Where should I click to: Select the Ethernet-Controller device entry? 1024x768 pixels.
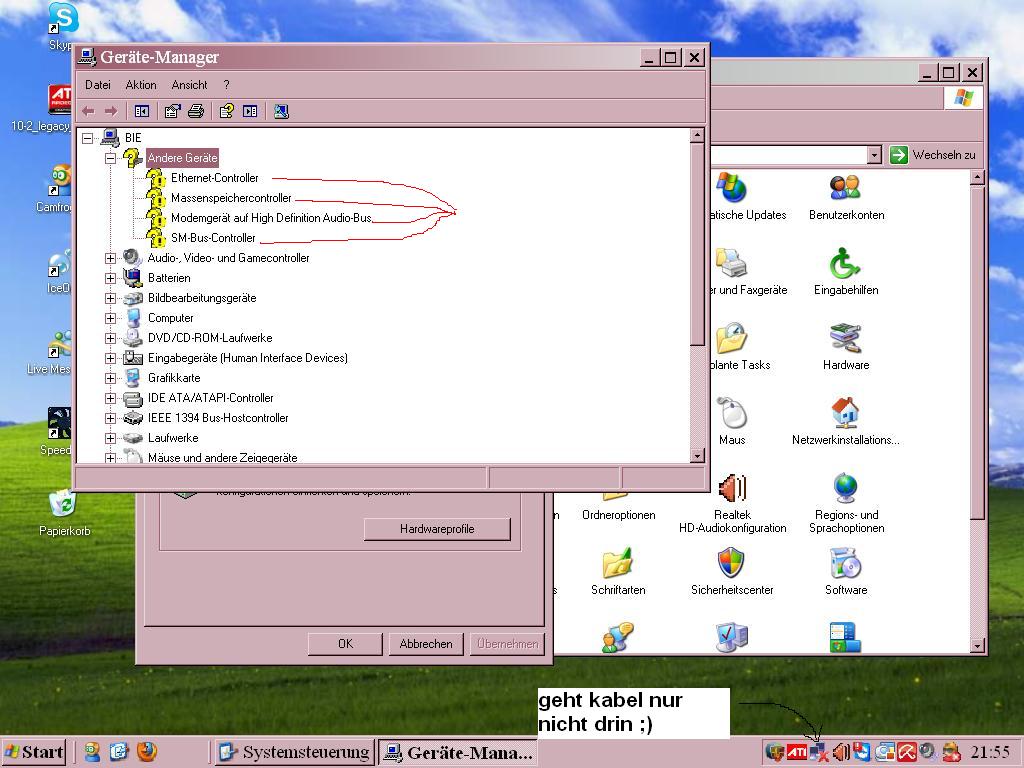pos(214,178)
